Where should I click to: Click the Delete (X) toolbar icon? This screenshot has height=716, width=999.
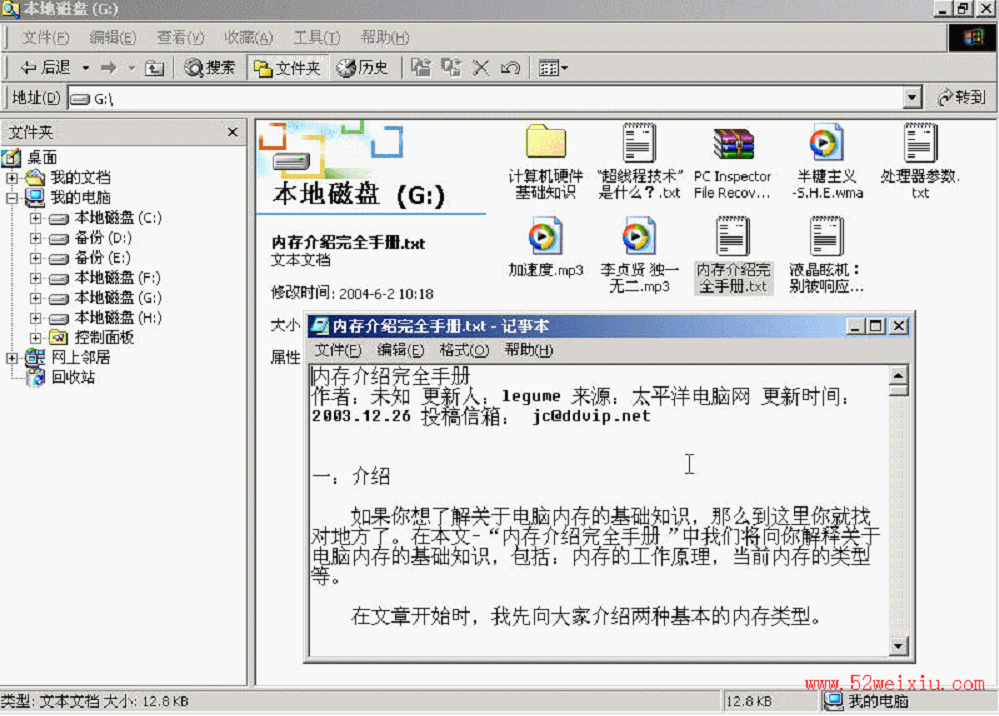(481, 68)
